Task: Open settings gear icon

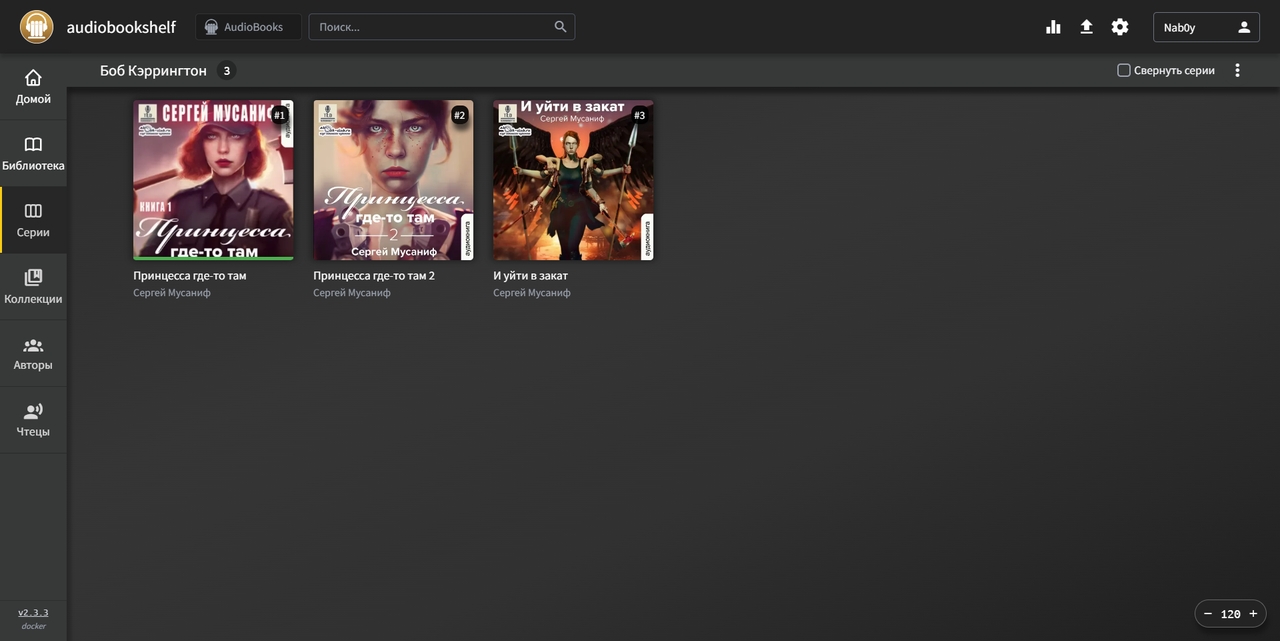Action: (x=1120, y=27)
